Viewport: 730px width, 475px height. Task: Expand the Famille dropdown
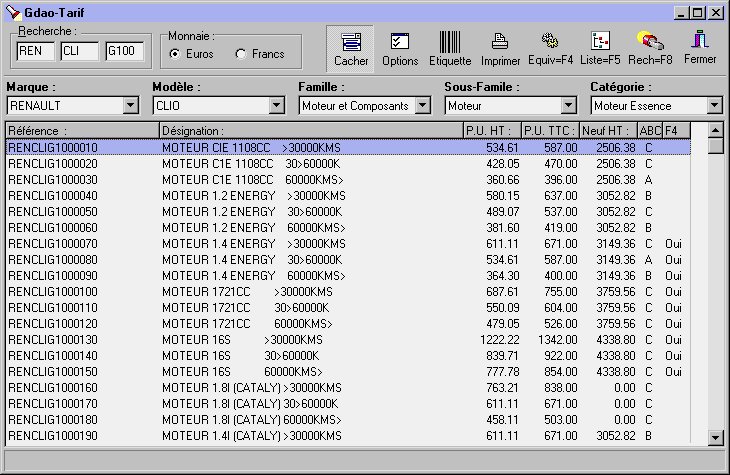[423, 105]
